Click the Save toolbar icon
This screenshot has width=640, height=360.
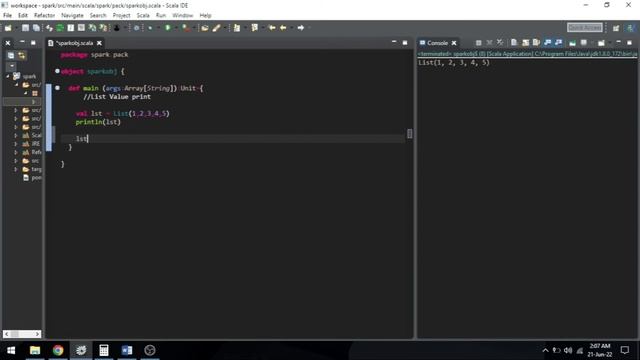coord(25,28)
